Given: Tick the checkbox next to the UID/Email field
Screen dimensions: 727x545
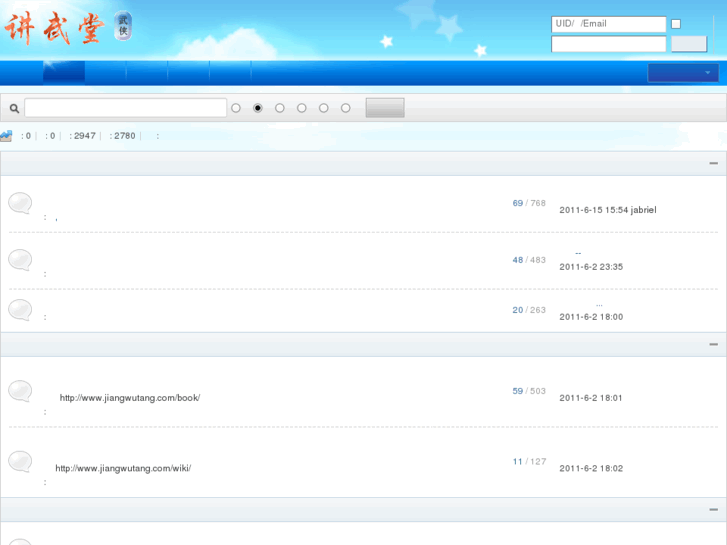Looking at the screenshot, I should tap(676, 24).
